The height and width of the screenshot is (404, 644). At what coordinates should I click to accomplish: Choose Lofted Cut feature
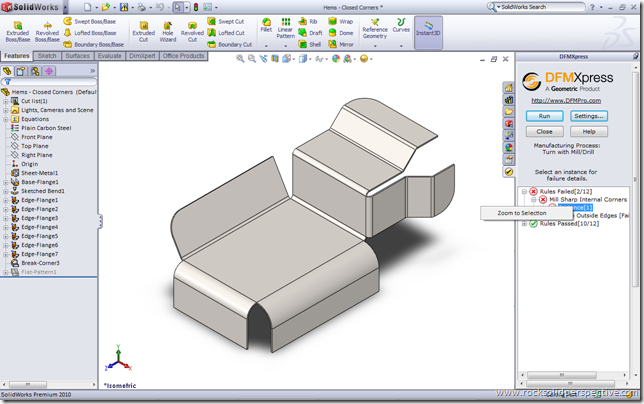226,33
